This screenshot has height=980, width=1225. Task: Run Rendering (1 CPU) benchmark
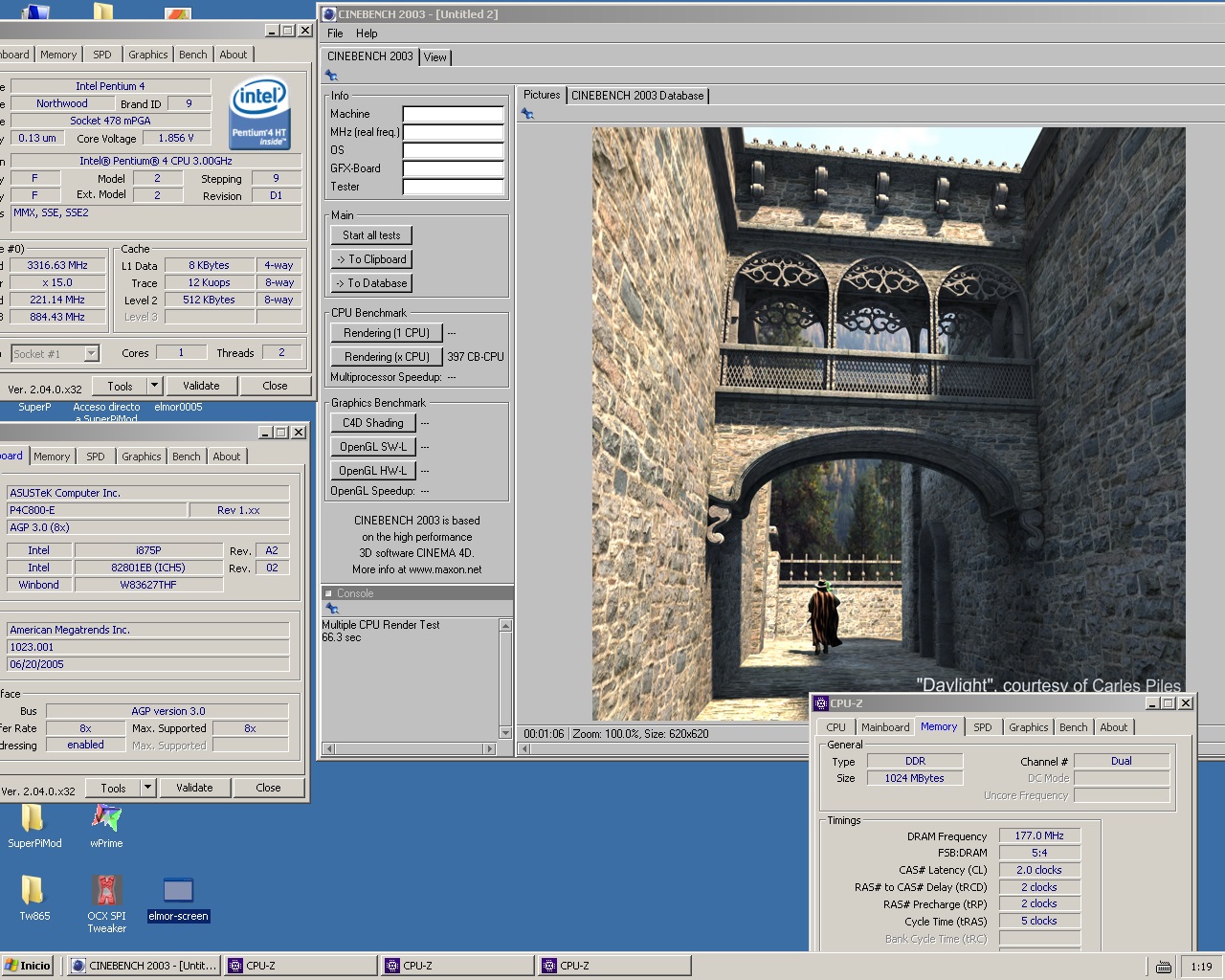pyautogui.click(x=387, y=333)
